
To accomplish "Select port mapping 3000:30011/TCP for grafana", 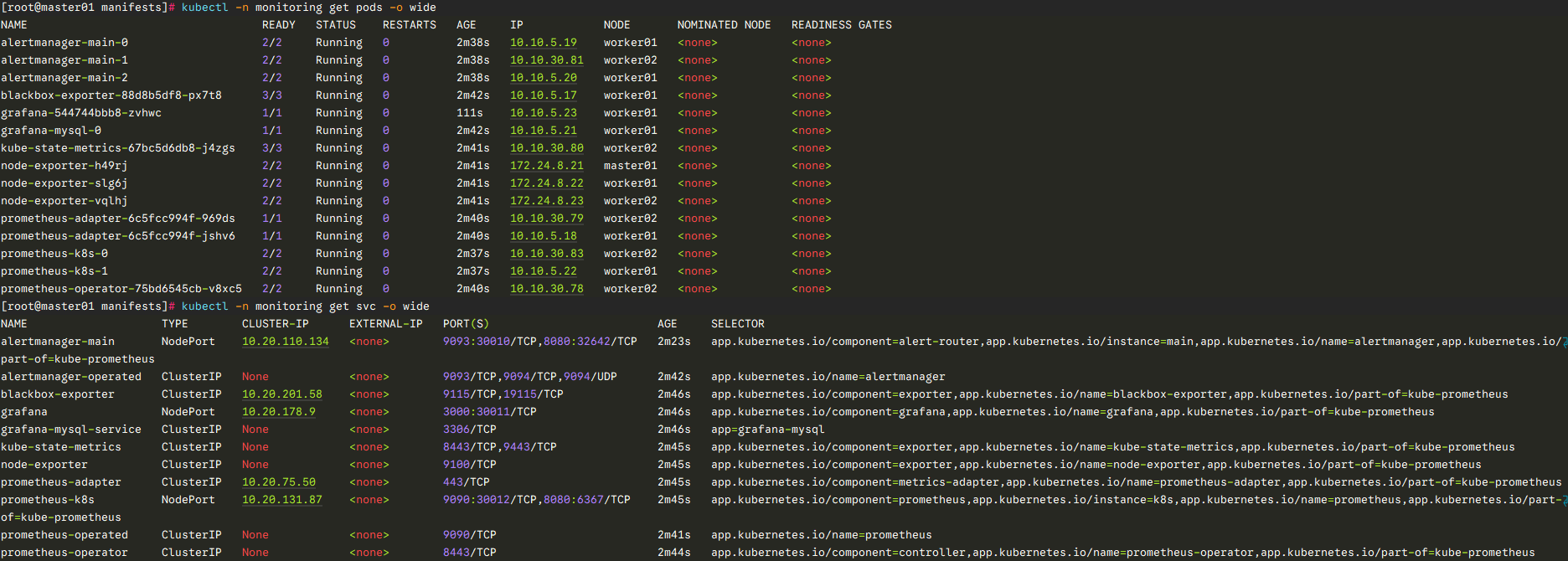I will [x=489, y=412].
